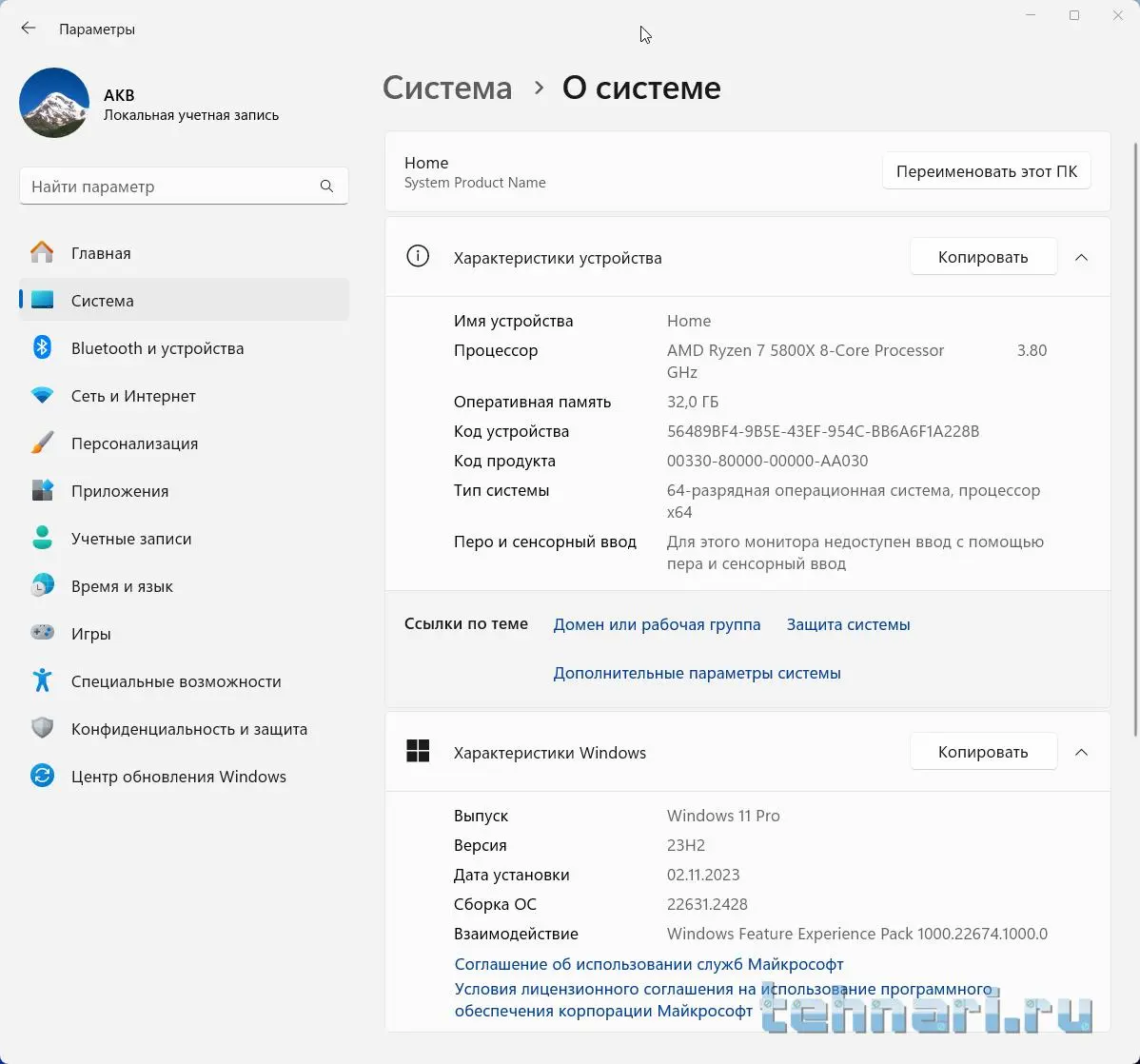Click the Игры gamepad icon

pyautogui.click(x=42, y=633)
